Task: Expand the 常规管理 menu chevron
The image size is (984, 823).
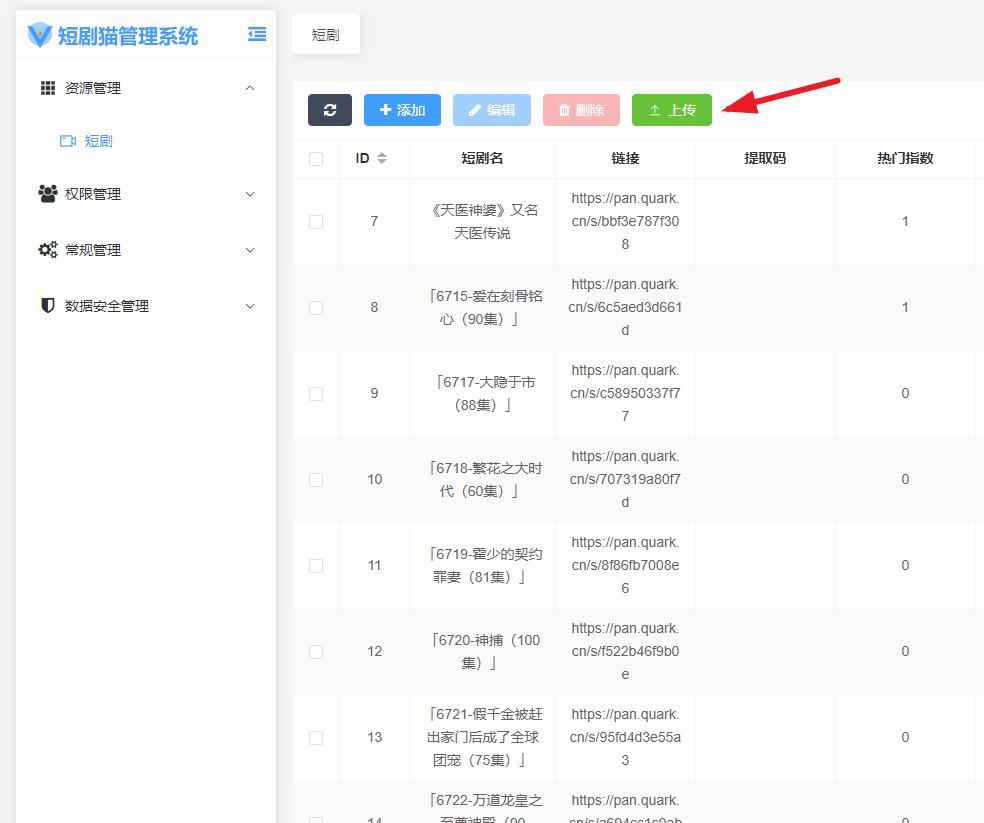Action: (x=250, y=250)
